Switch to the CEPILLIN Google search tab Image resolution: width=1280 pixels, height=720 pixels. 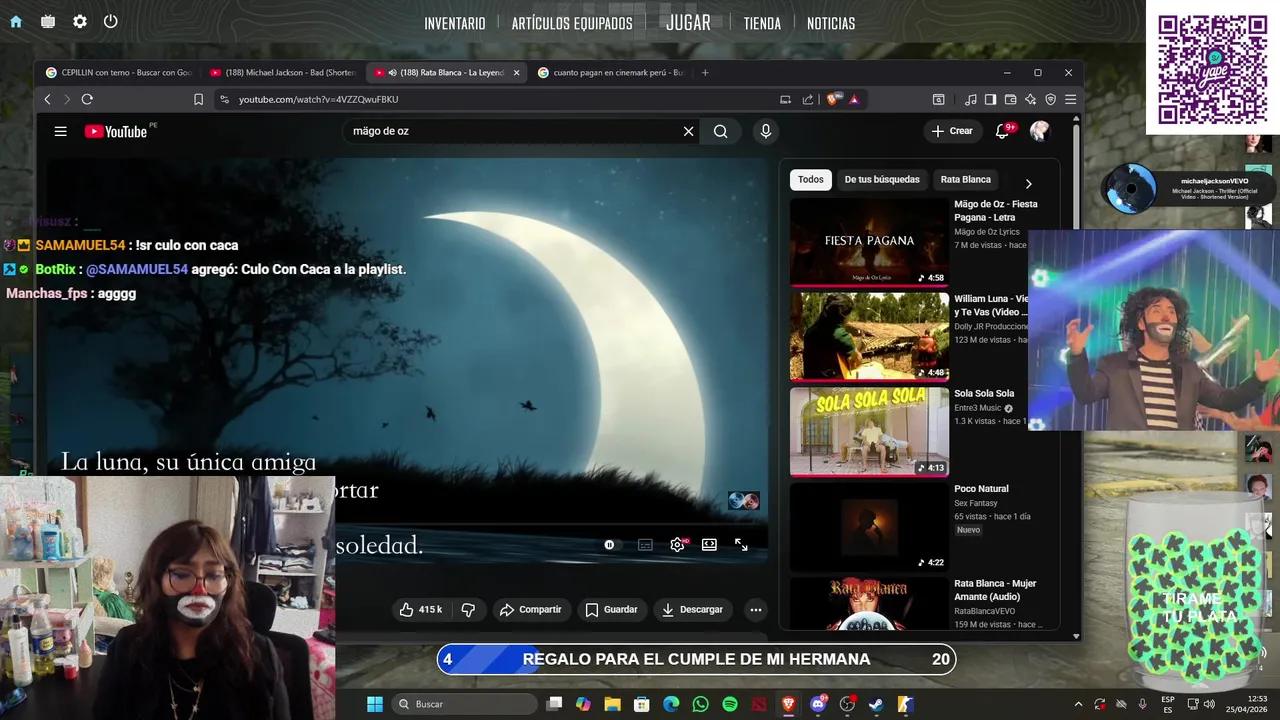[119, 72]
